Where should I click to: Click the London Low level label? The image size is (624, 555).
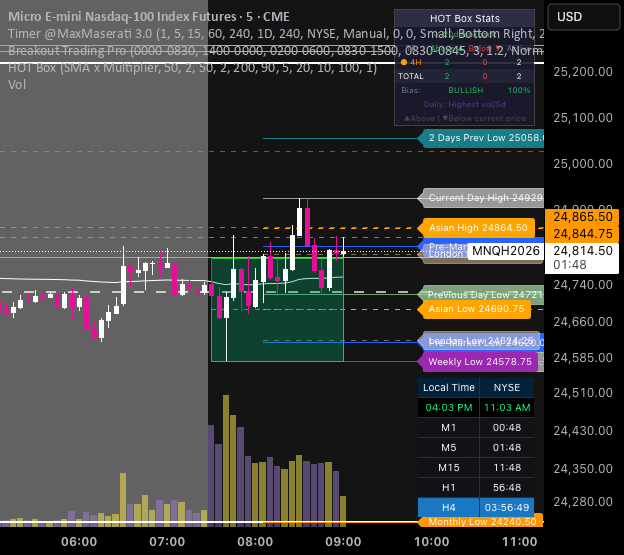pos(480,341)
